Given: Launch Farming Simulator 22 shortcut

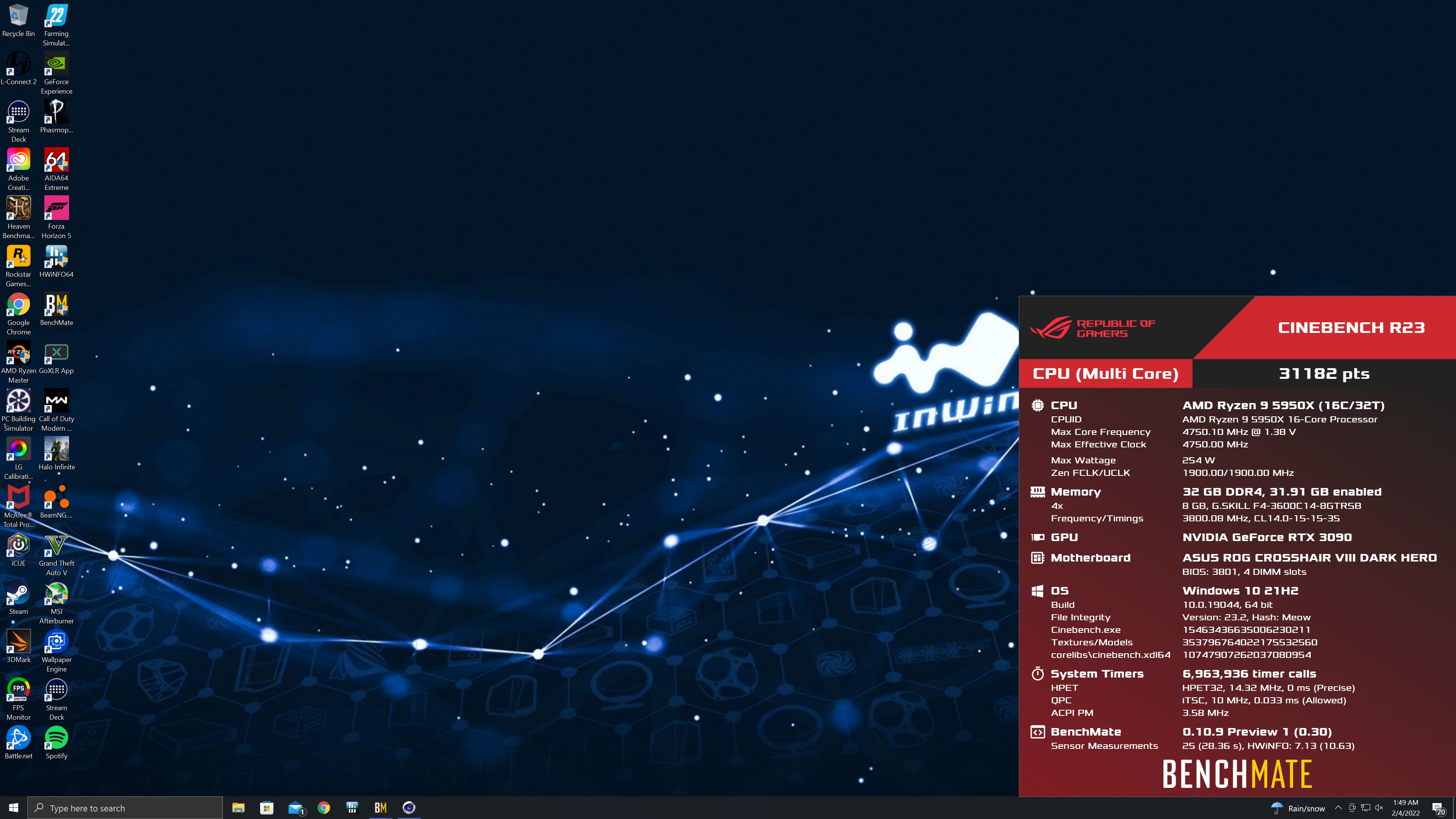Looking at the screenshot, I should 56,25.
